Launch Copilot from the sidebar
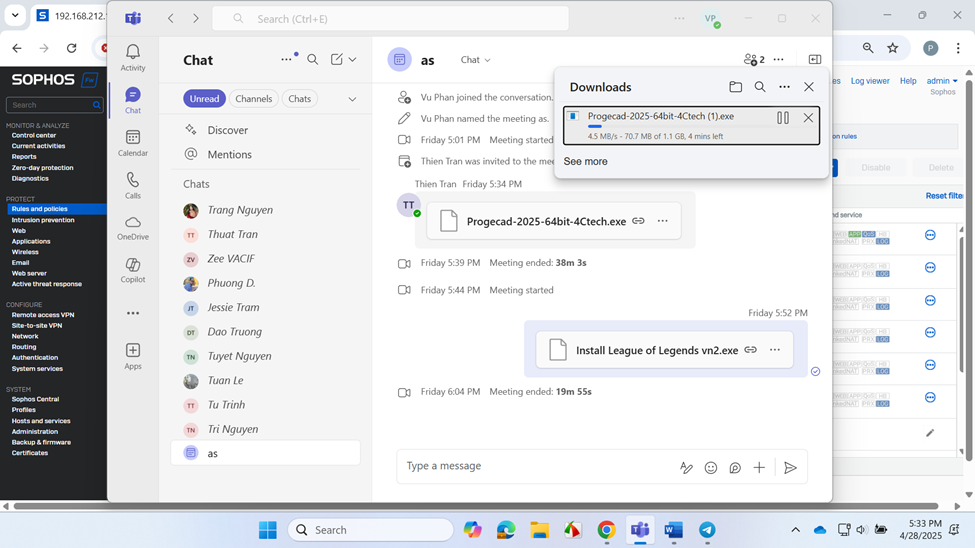975x548 pixels. pos(133,270)
